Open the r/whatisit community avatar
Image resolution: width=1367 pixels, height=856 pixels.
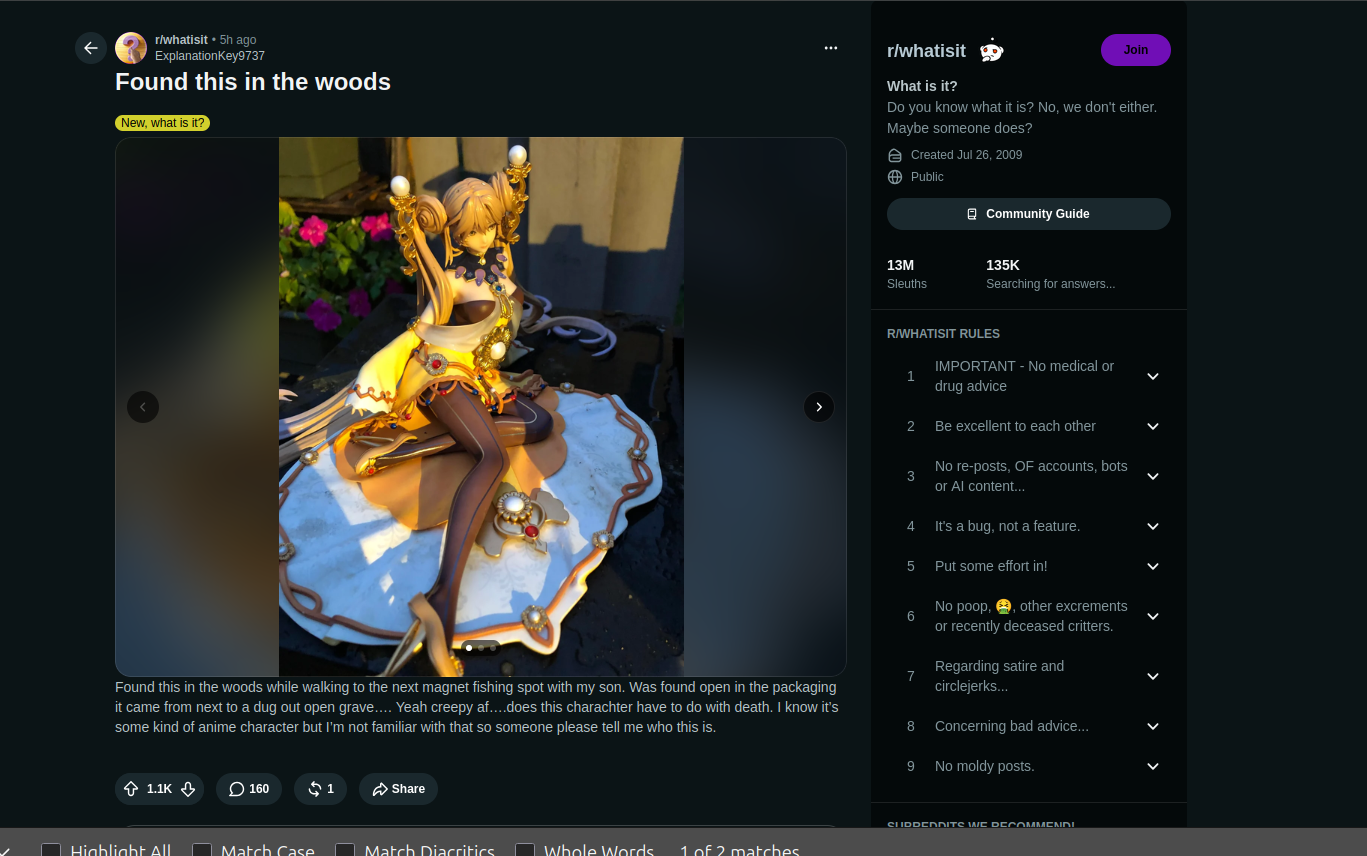click(131, 48)
